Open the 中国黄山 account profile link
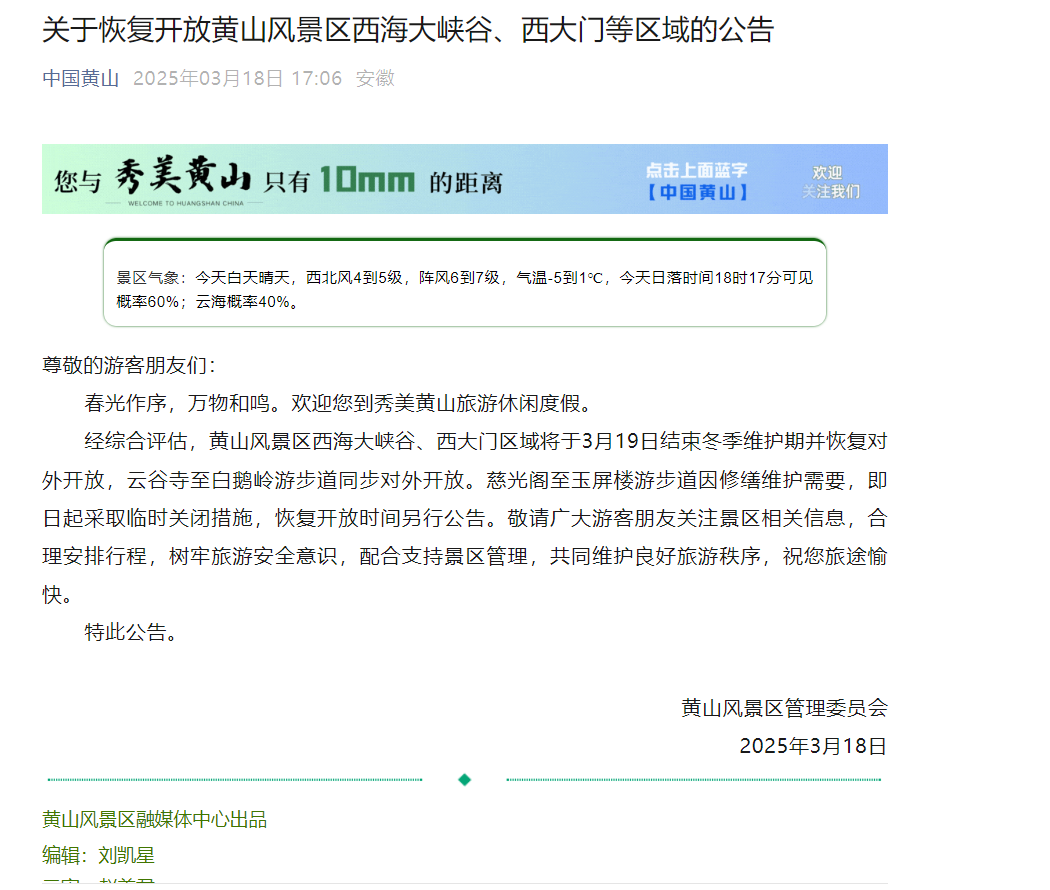Viewport: 1050px width, 890px height. click(x=80, y=78)
